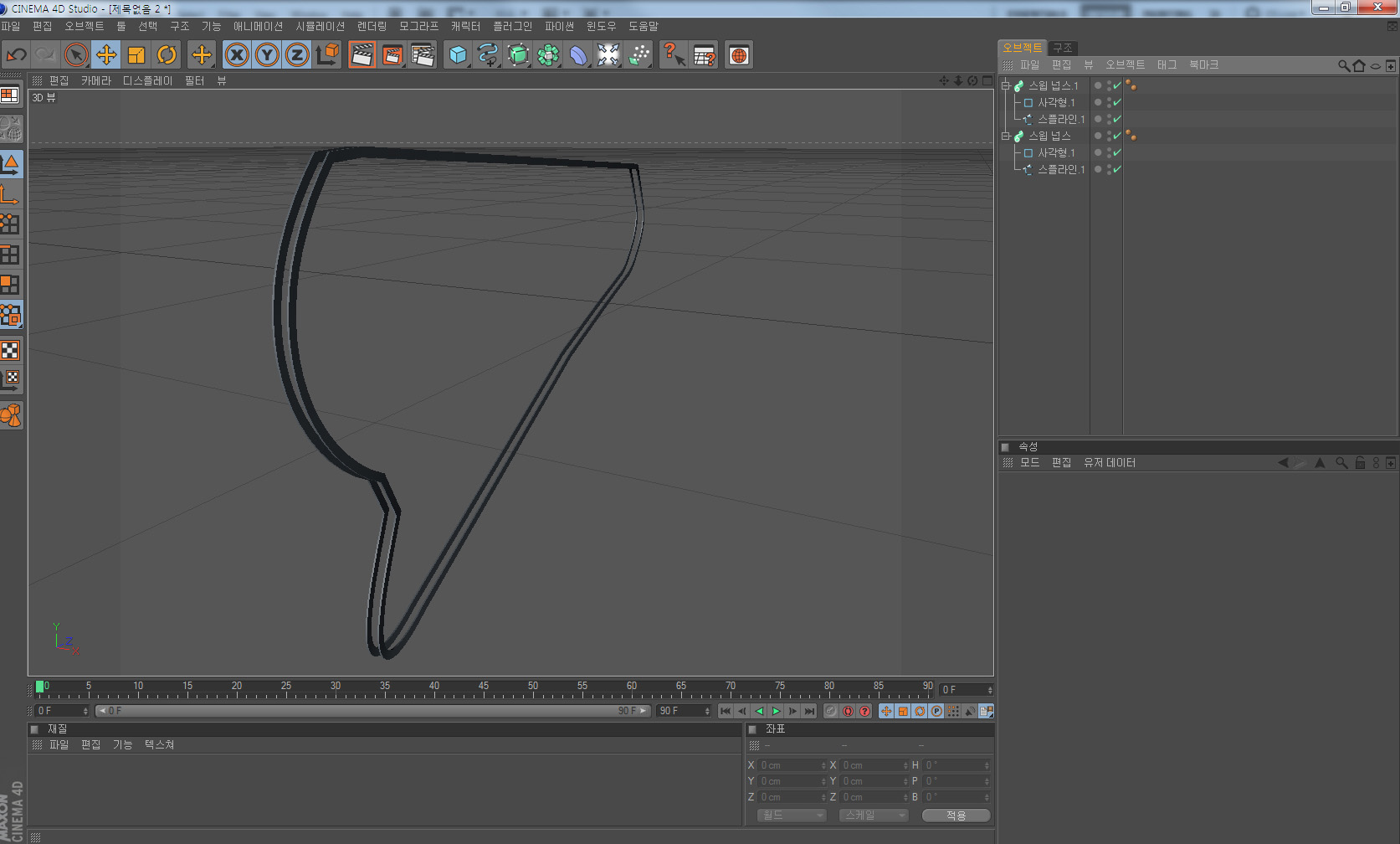Activate the Scale tool in top toolbar

136,55
